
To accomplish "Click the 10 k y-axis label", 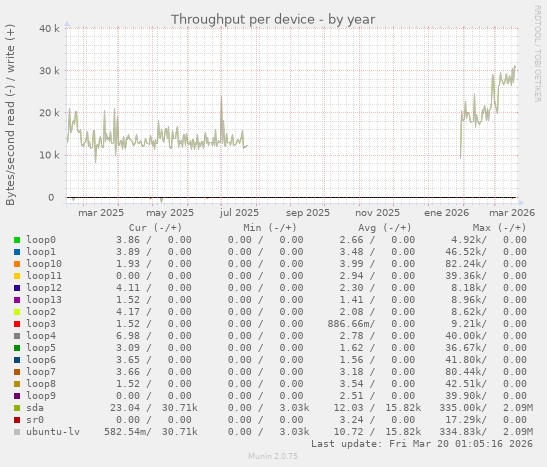I will 49,155.
